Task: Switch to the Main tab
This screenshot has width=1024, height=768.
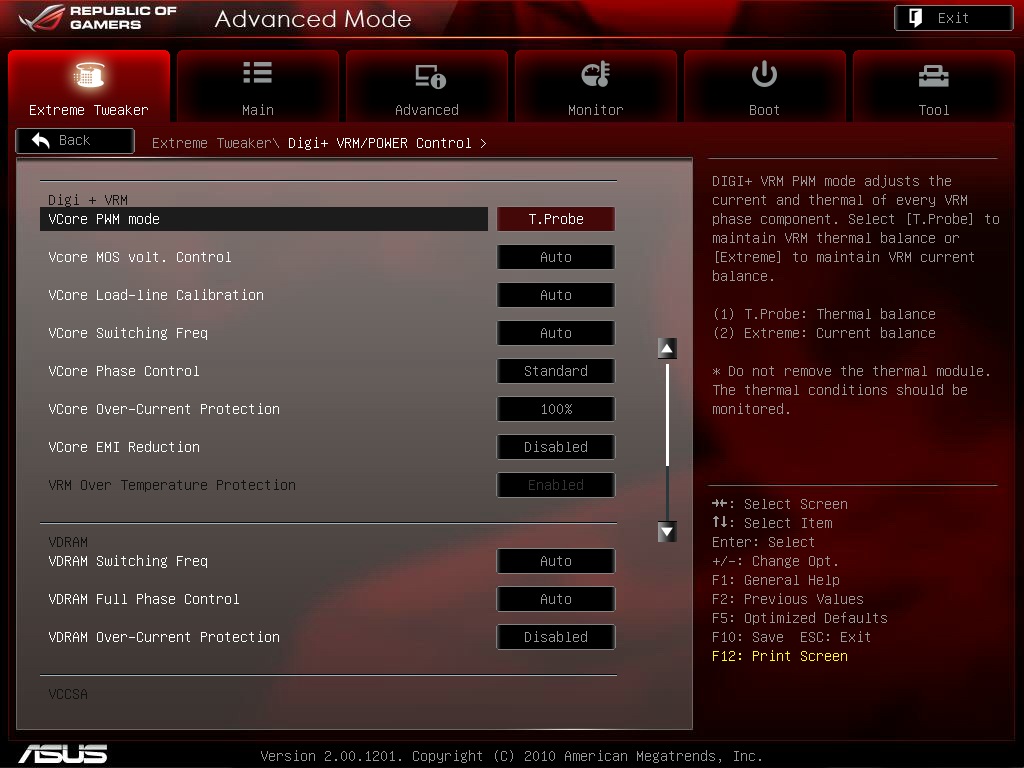Action: pos(258,86)
